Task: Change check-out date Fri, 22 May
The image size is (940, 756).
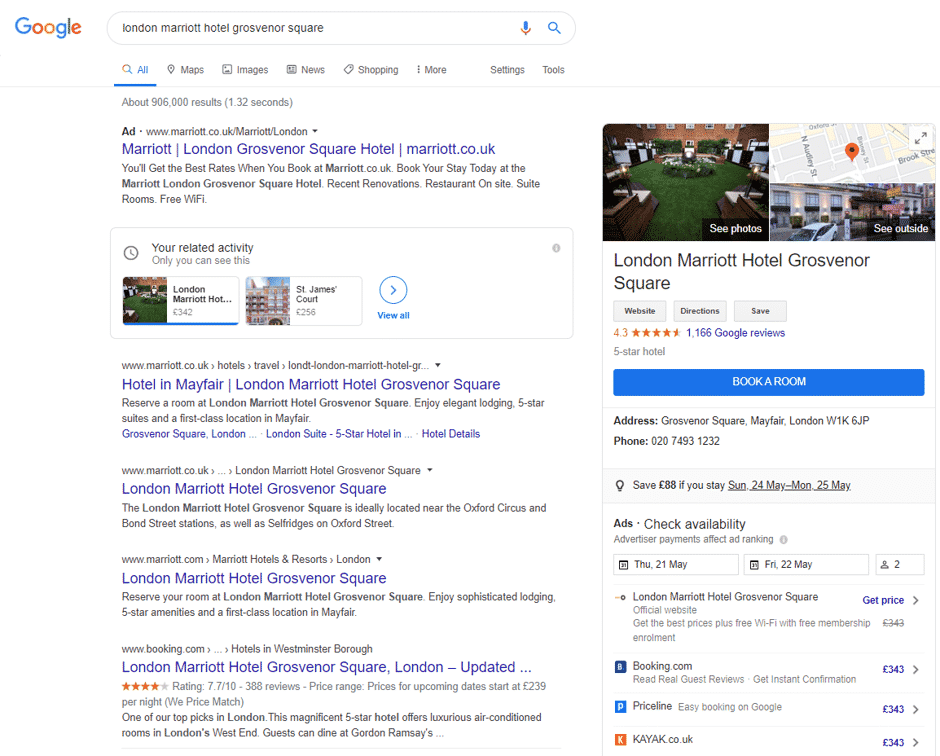Action: [806, 565]
